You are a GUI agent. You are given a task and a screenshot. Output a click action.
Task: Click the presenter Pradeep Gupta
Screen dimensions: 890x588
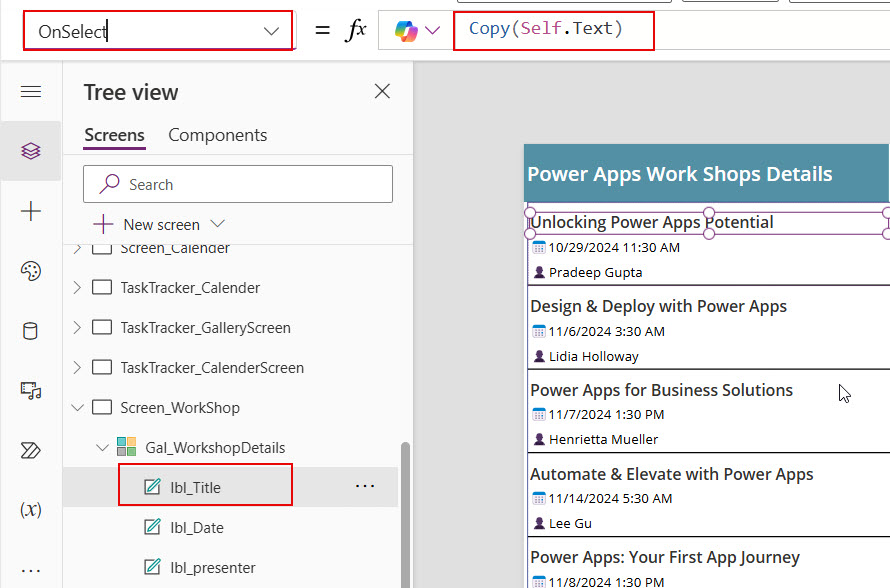click(x=595, y=272)
